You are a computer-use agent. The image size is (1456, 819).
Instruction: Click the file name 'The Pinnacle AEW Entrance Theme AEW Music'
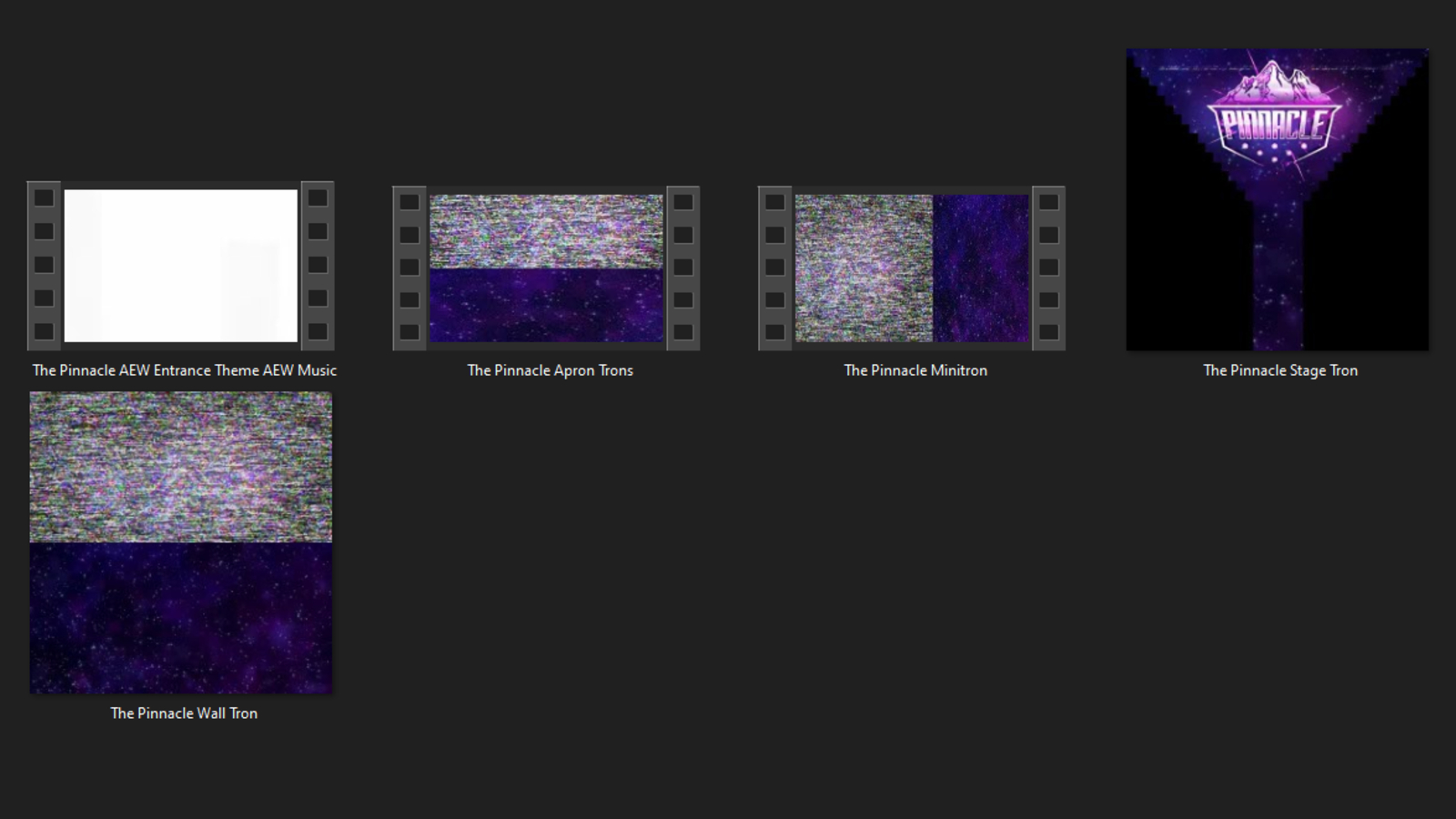click(x=185, y=370)
